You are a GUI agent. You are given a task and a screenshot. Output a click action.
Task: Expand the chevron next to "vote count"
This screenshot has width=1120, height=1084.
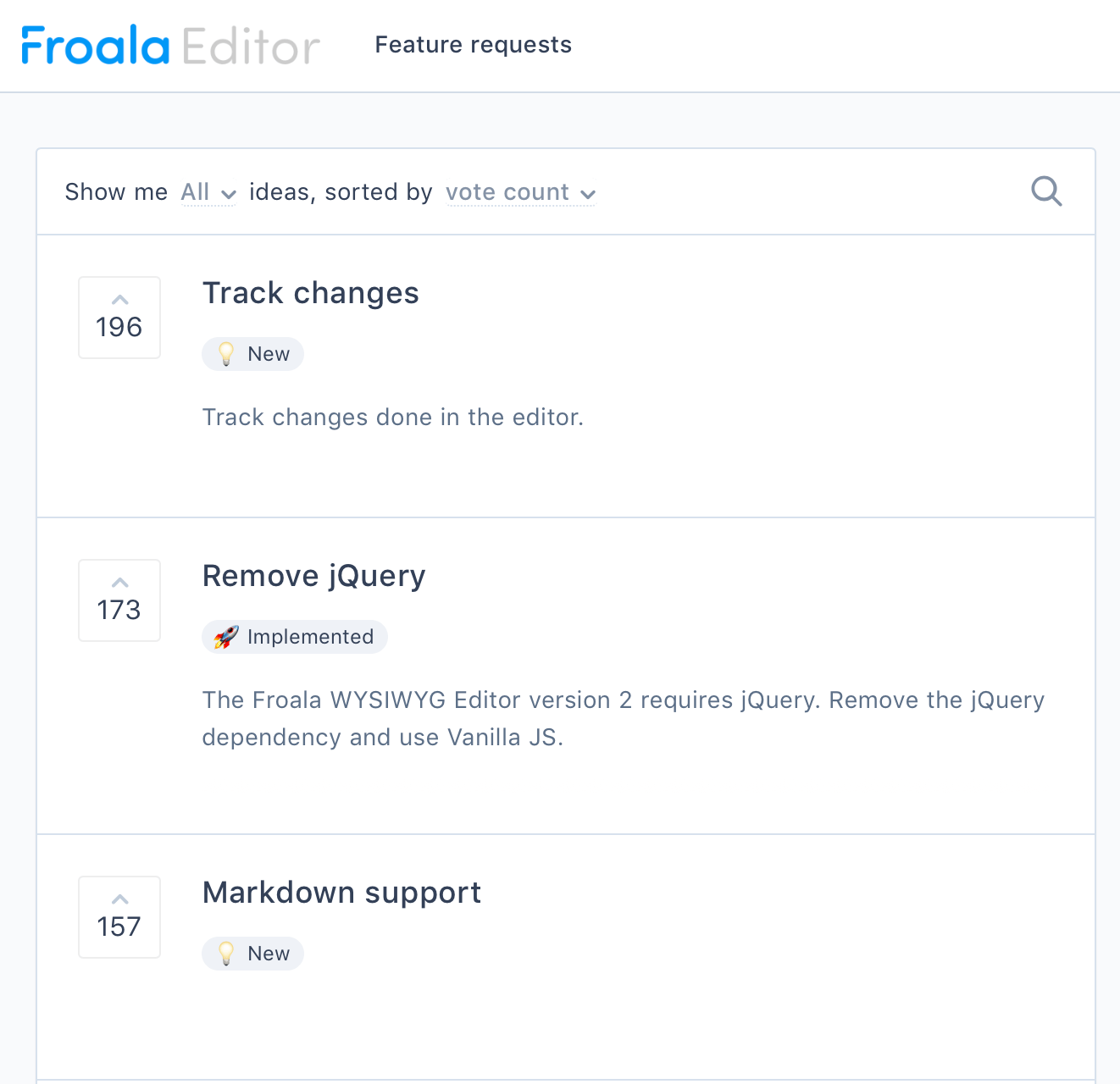point(589,195)
